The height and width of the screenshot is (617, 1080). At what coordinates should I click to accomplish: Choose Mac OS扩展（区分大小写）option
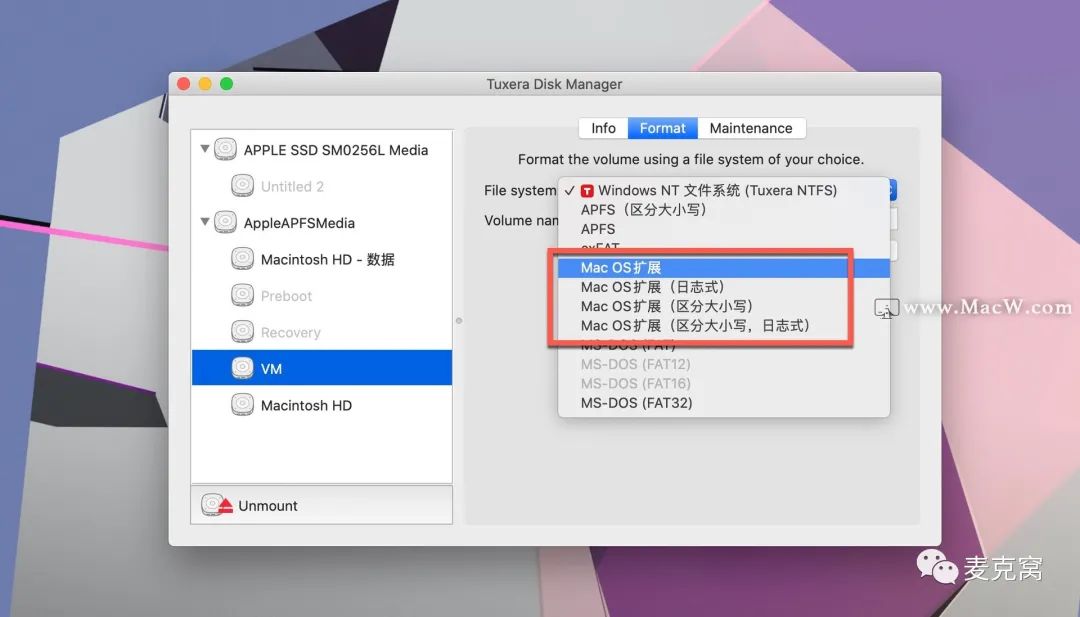[x=724, y=306]
